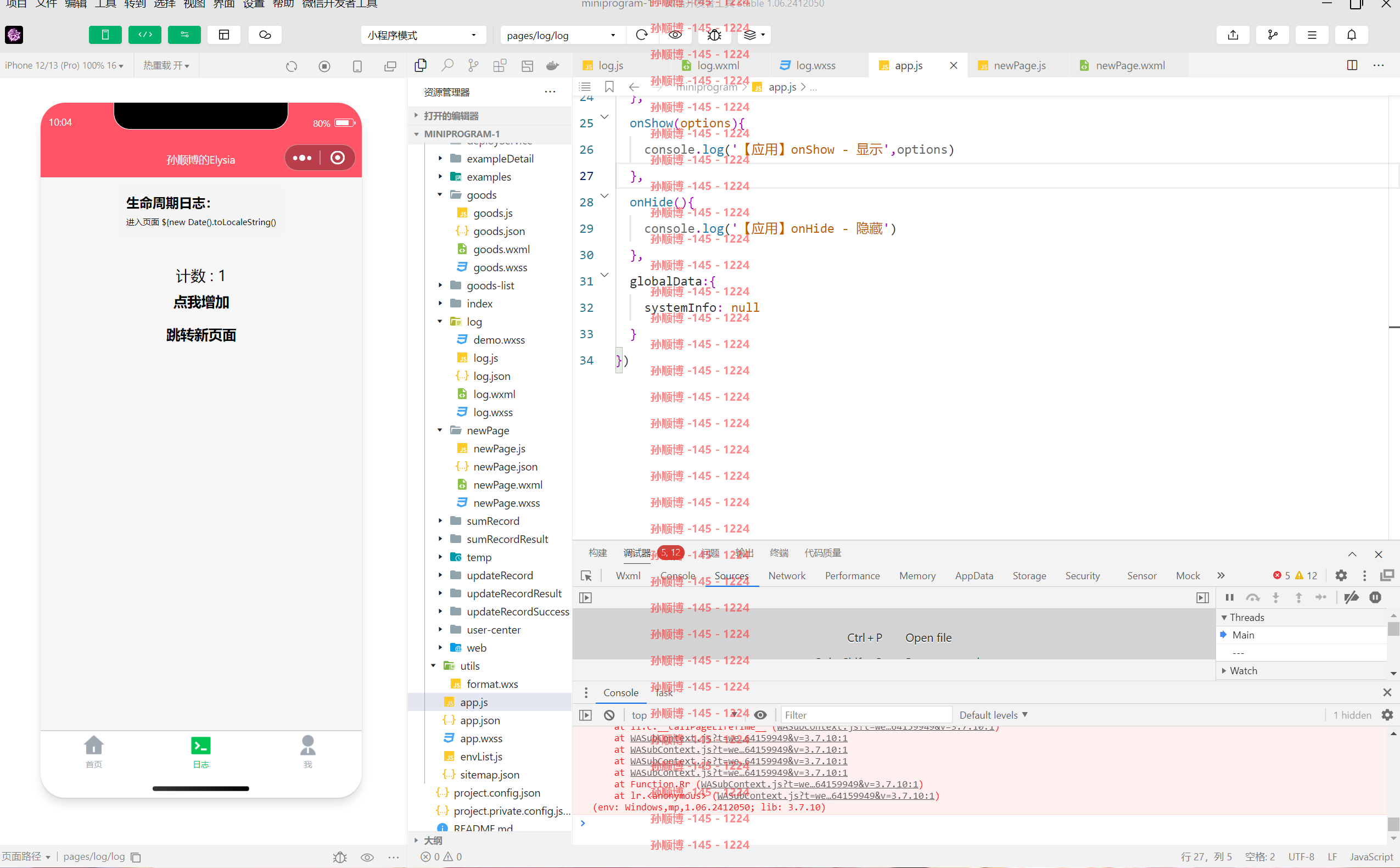
Task: Open the notifications bell icon
Action: coord(1352,35)
